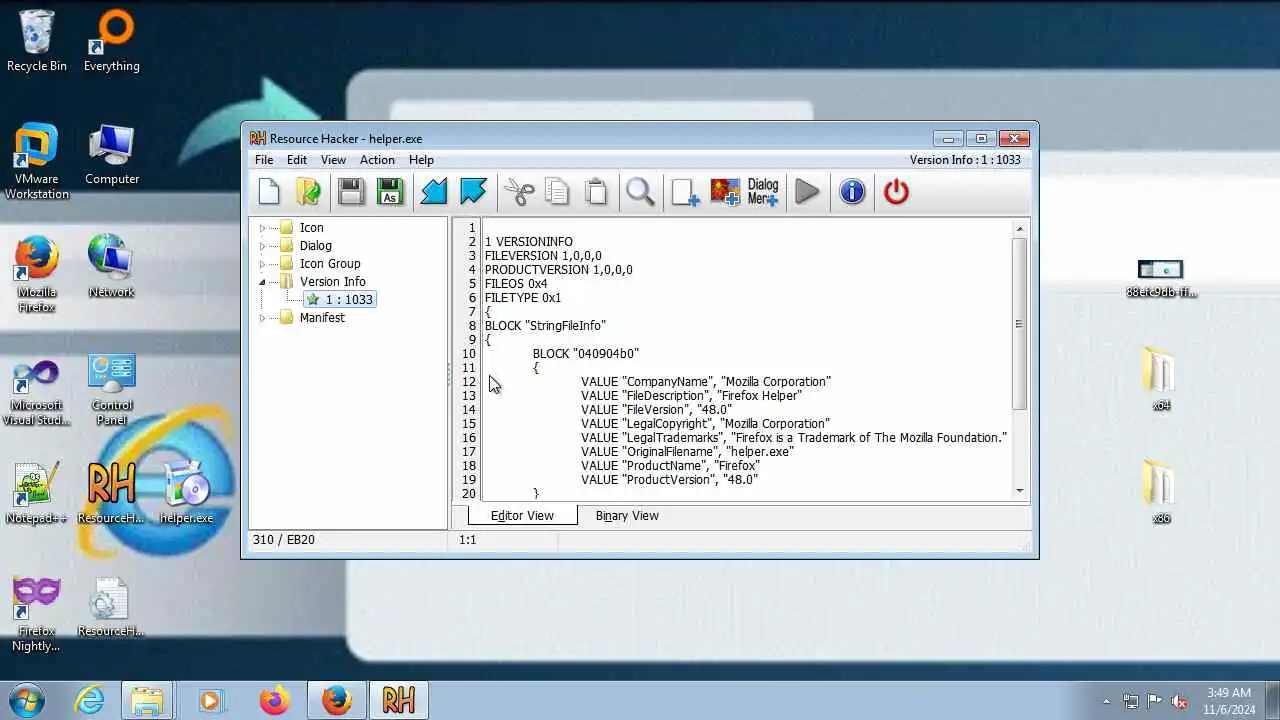Click the Copy toolbar icon
The width and height of the screenshot is (1280, 720).
click(x=557, y=192)
